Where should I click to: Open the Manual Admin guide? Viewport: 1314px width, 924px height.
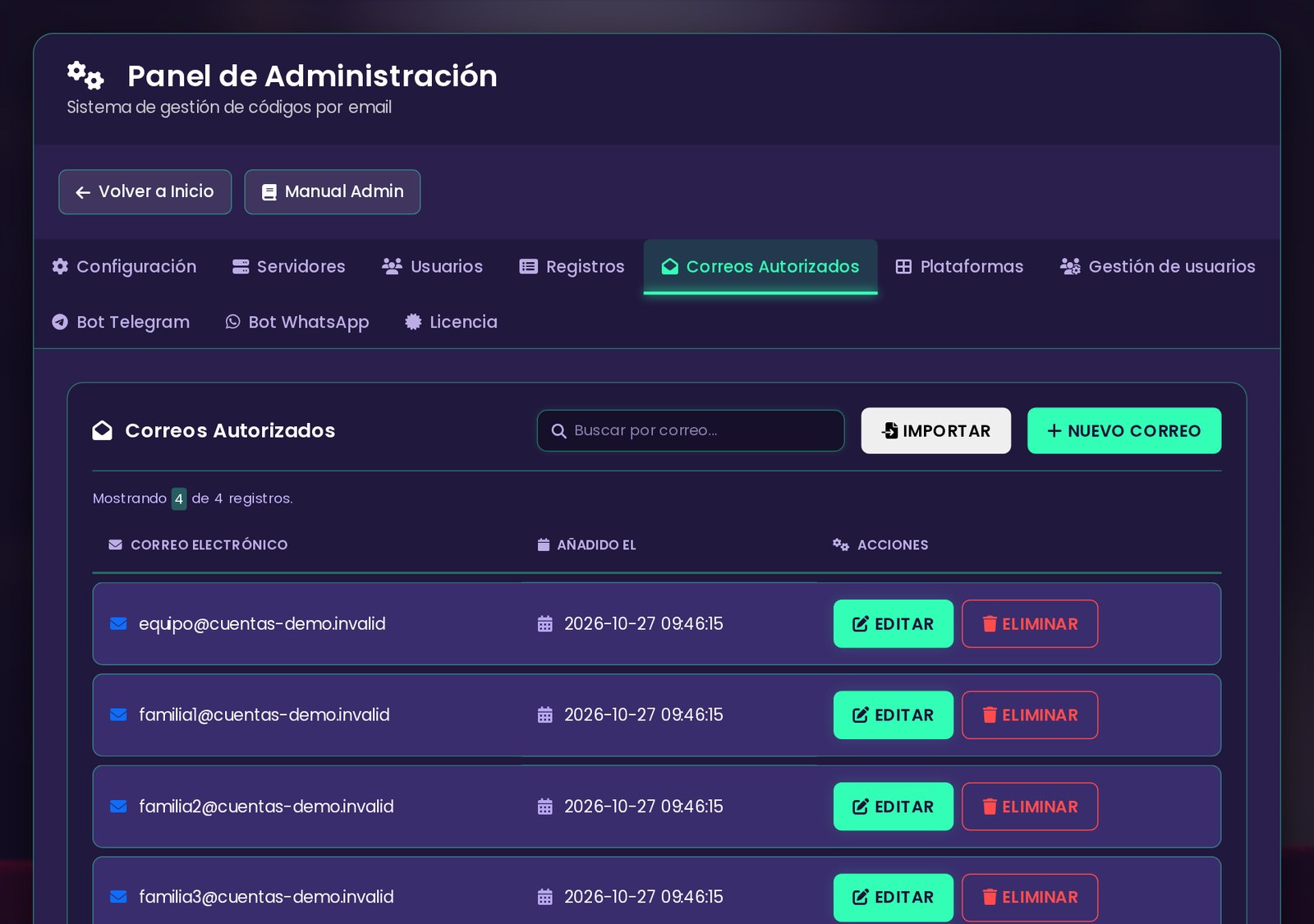click(333, 192)
